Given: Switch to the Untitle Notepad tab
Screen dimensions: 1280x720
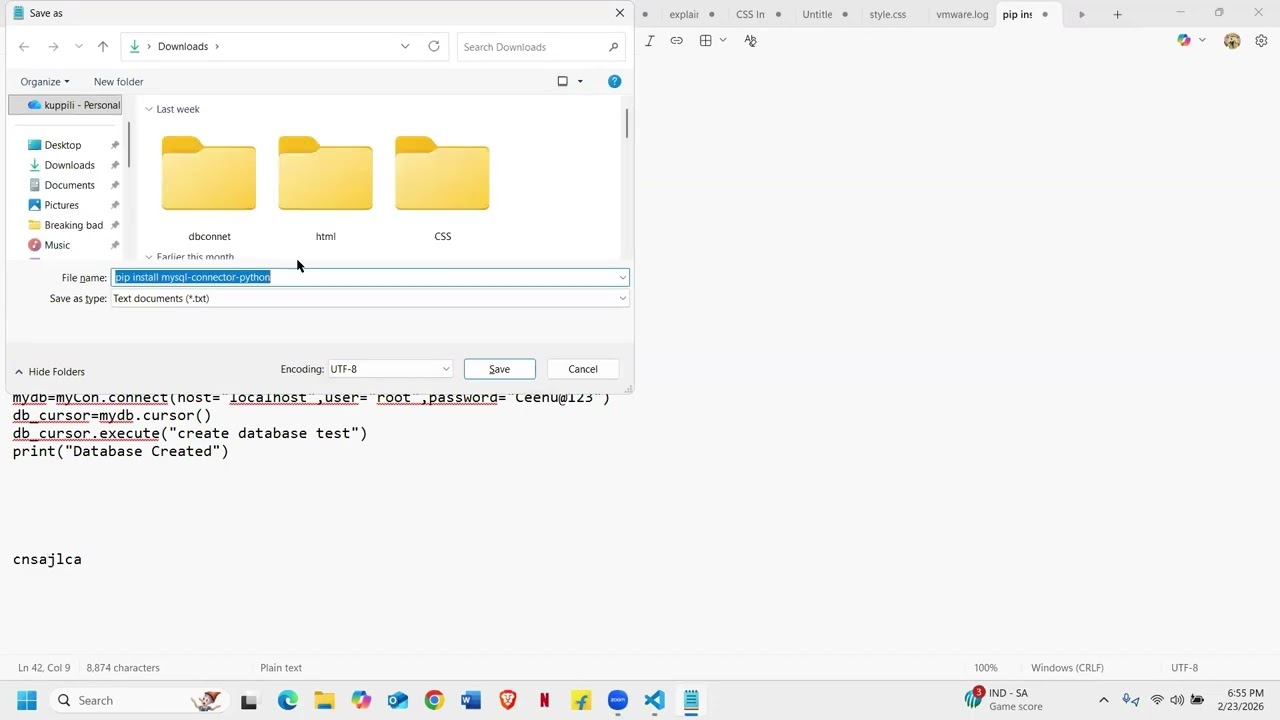Looking at the screenshot, I should click(x=817, y=15).
